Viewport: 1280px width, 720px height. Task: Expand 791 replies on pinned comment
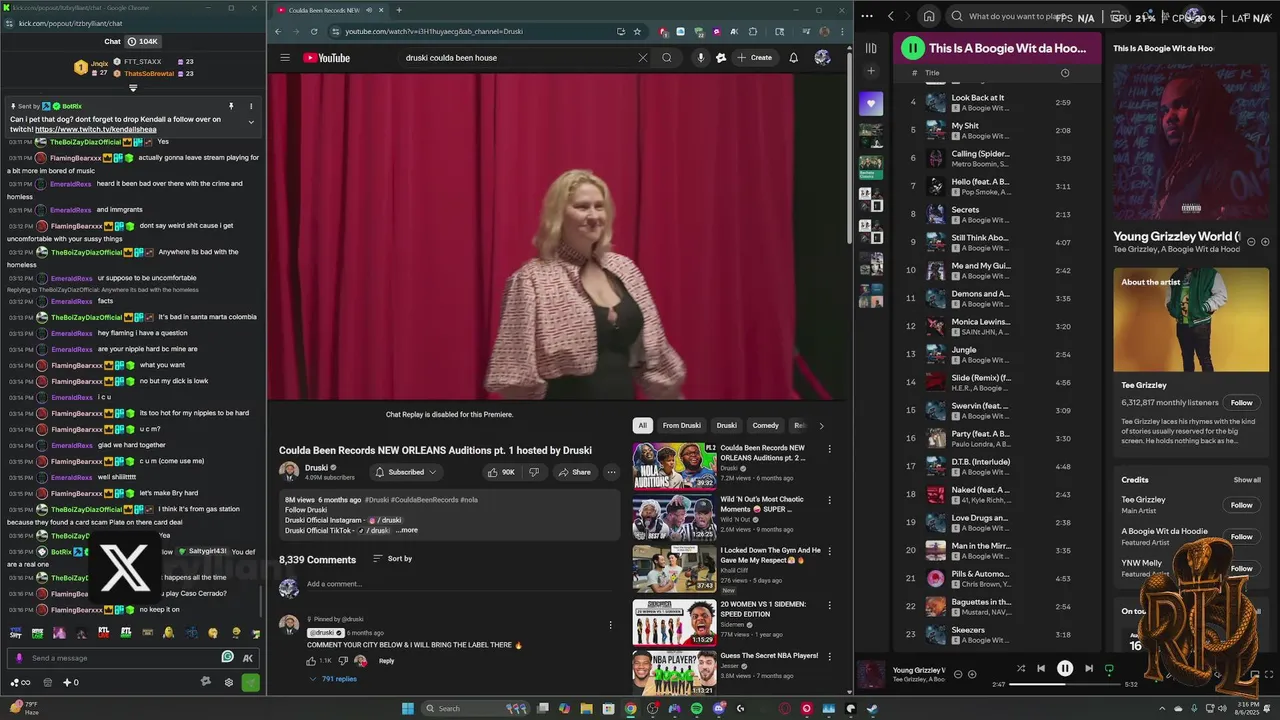pos(333,679)
